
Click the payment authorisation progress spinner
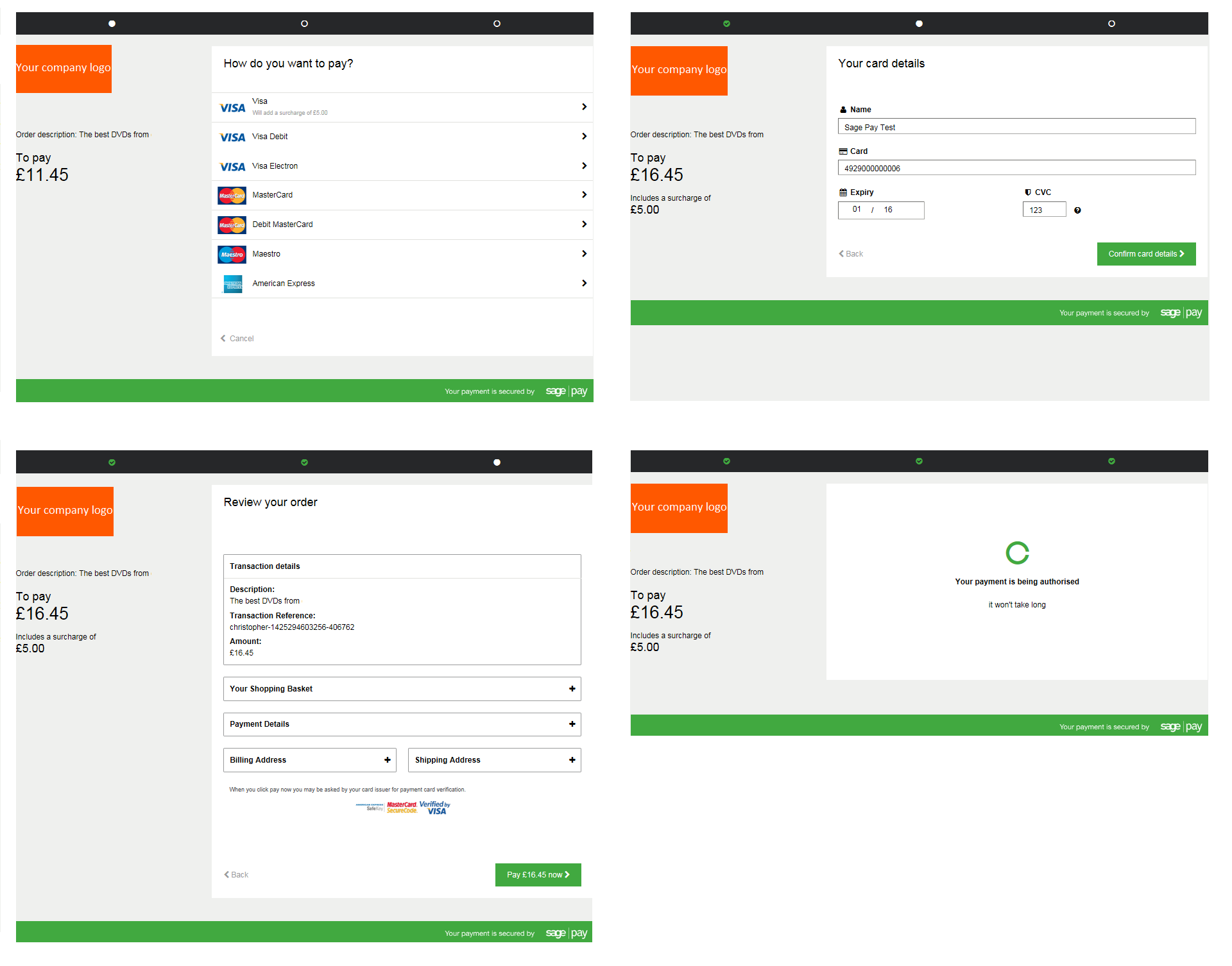[x=1017, y=552]
